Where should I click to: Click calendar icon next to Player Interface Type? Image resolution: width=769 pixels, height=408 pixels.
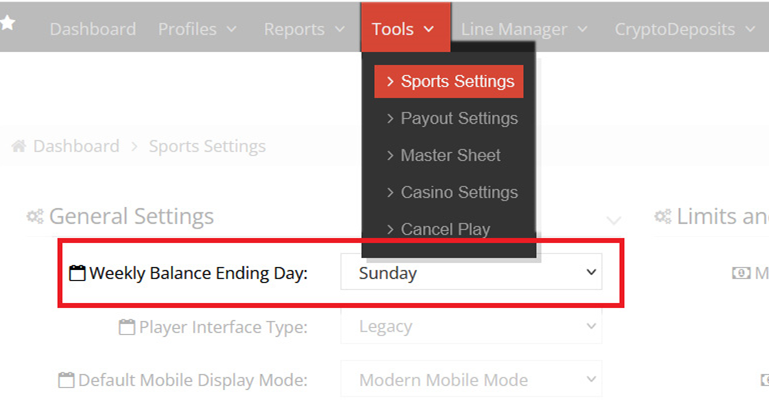[x=126, y=327]
